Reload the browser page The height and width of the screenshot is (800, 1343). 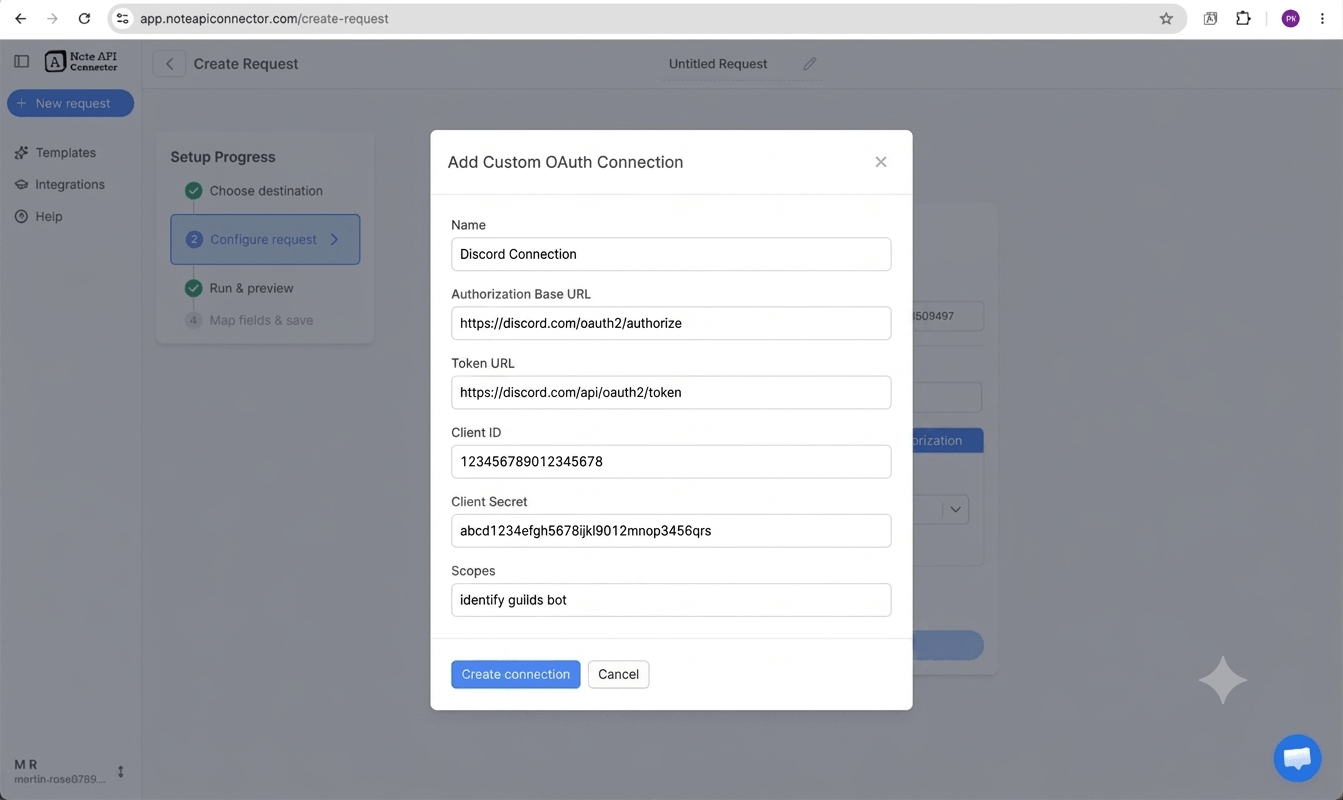click(84, 18)
